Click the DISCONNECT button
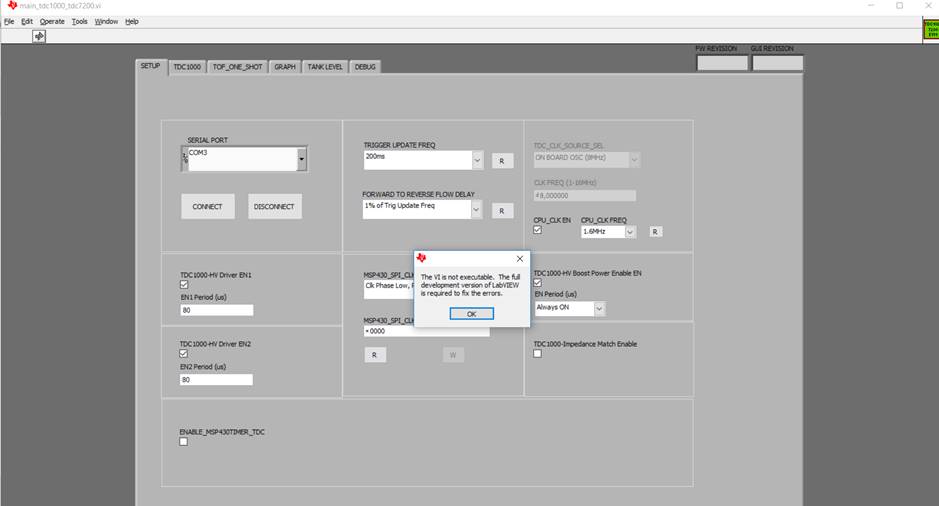939x506 pixels. pos(274,207)
